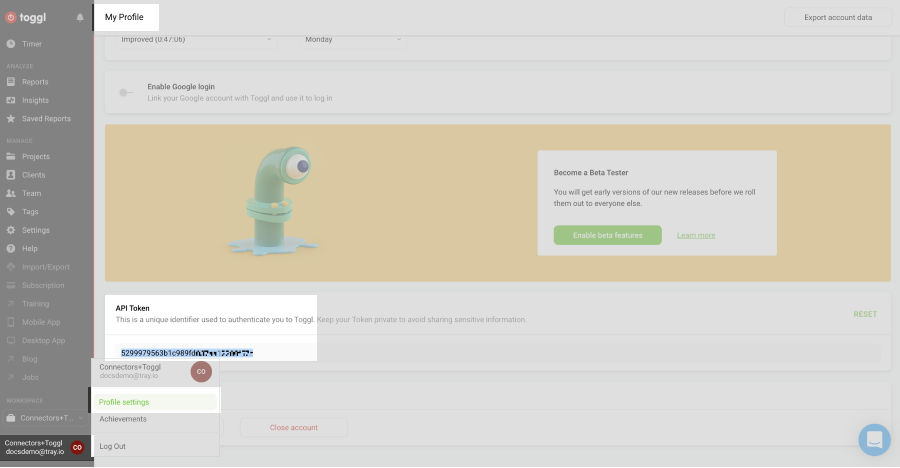Open the Timer clock icon
This screenshot has width=900, height=468.
[11, 44]
